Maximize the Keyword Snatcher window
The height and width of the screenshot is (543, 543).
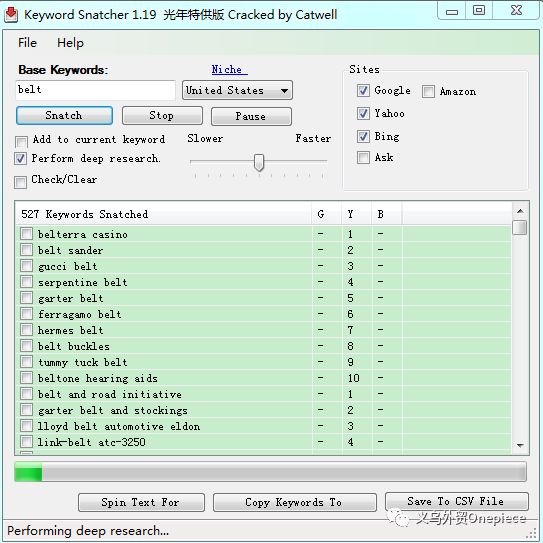479,10
